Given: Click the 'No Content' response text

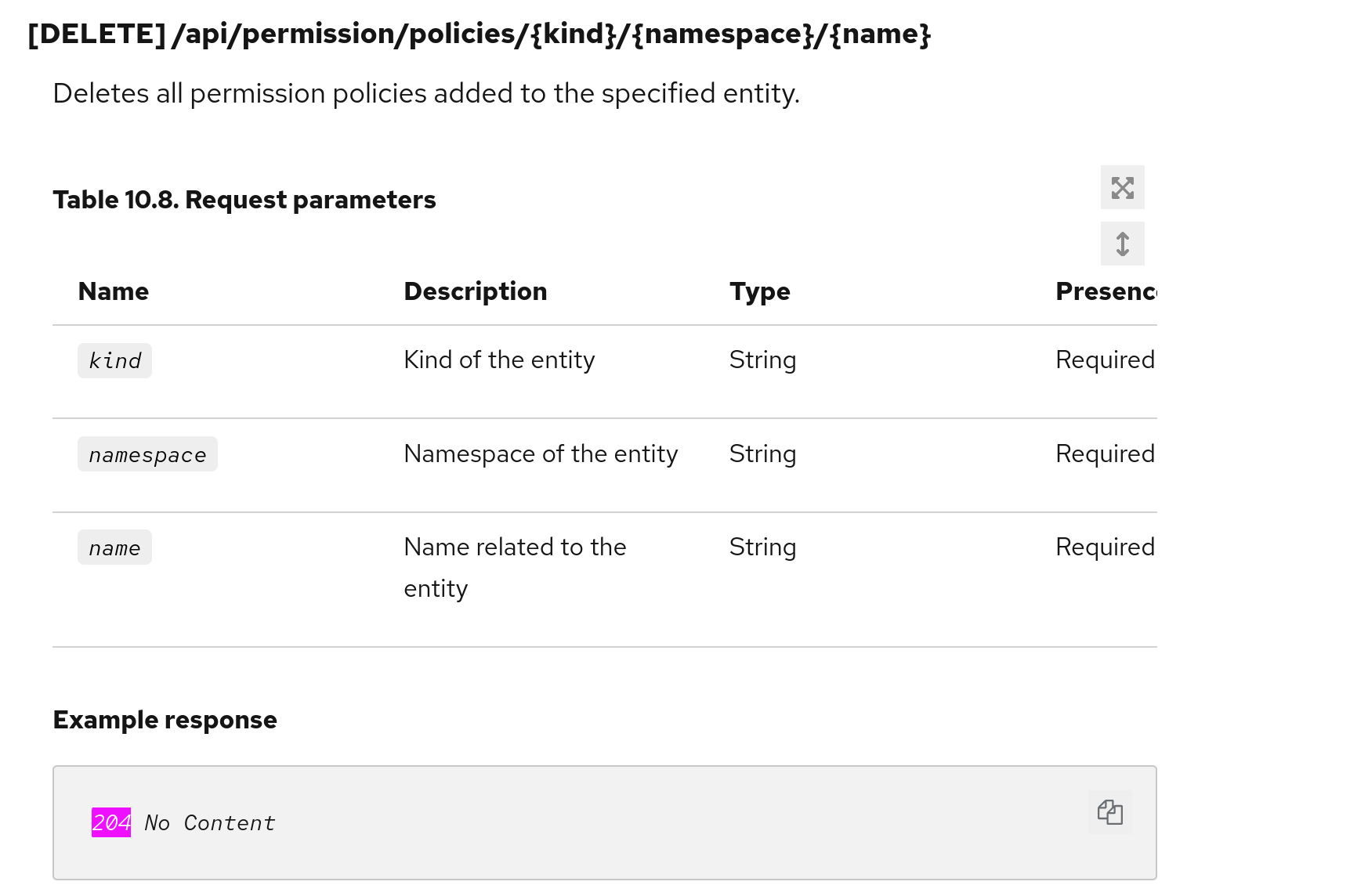Looking at the screenshot, I should tap(210, 823).
